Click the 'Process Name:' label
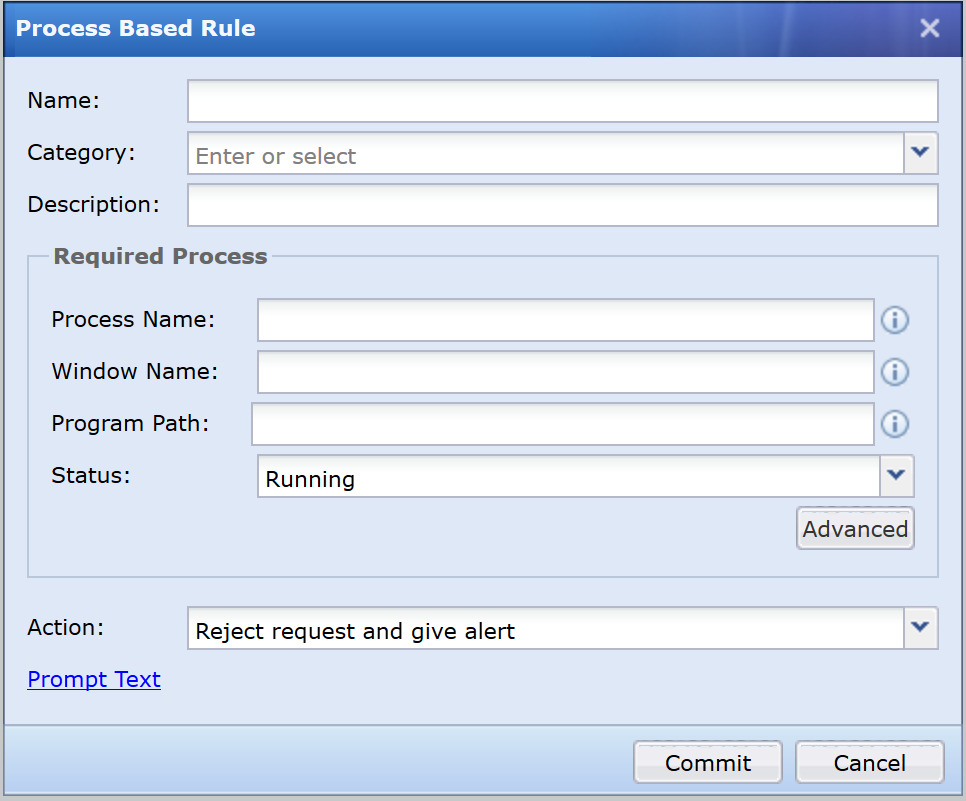The image size is (966, 801). click(133, 319)
